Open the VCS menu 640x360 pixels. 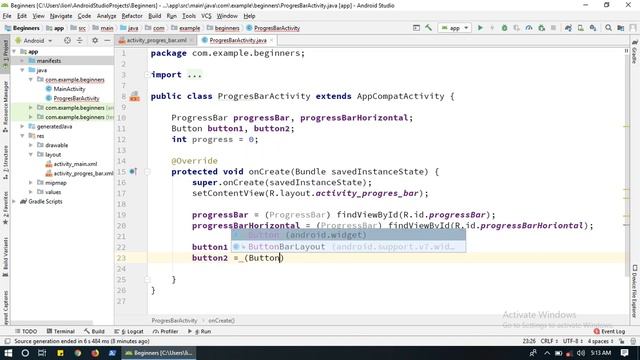(x=206, y=16)
